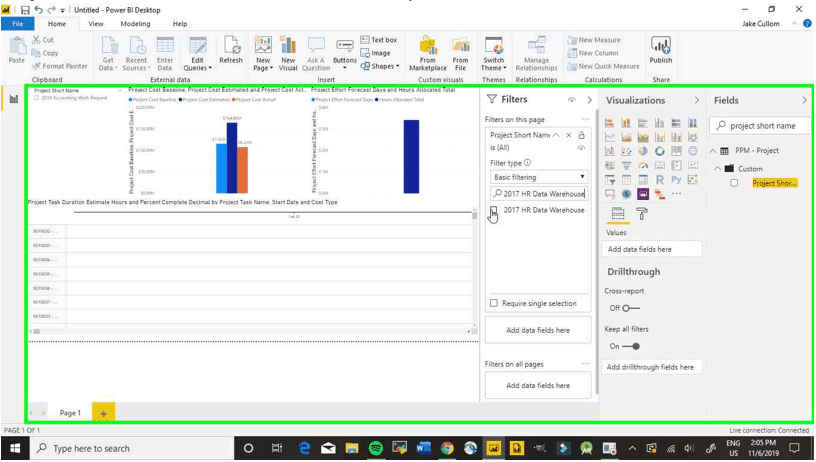The width and height of the screenshot is (816, 462).
Task: Click the filter search field
Action: click(x=539, y=194)
